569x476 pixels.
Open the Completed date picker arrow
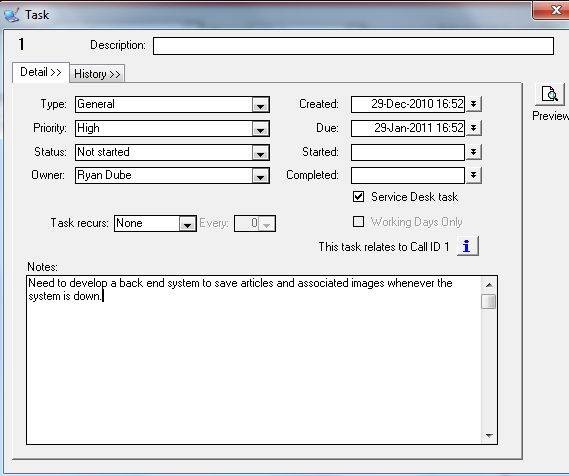coord(473,175)
